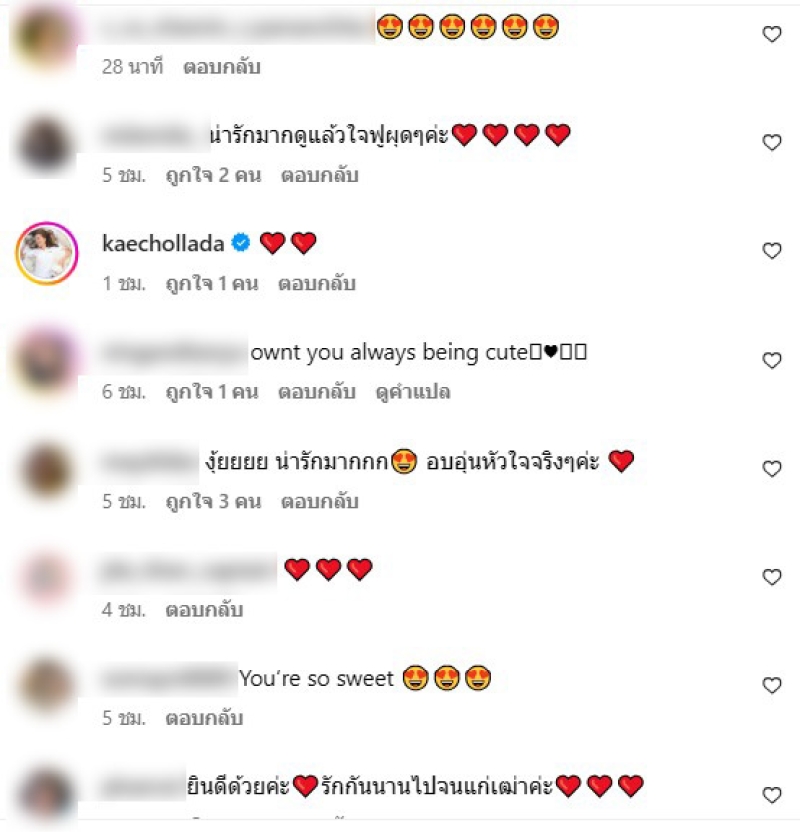Click 'ดูคำแปล' to see translation
The image size is (800, 839).
click(x=413, y=392)
